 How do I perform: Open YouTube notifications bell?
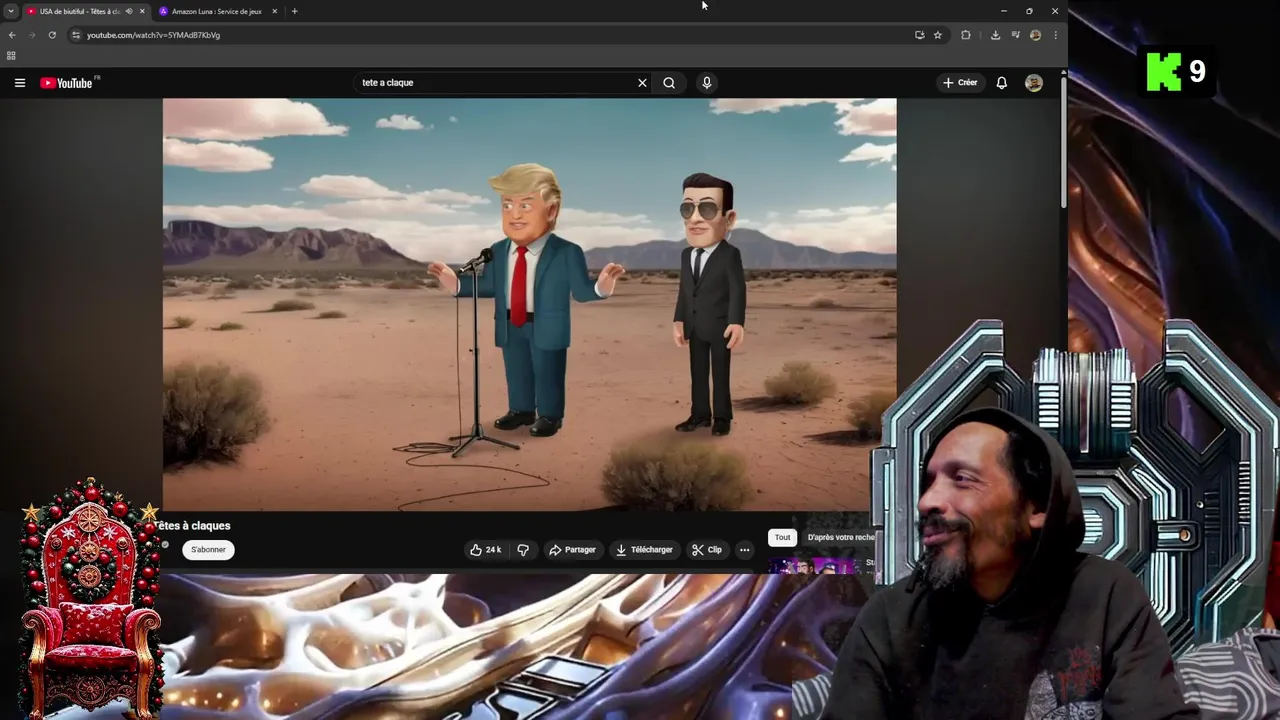pos(1001,83)
